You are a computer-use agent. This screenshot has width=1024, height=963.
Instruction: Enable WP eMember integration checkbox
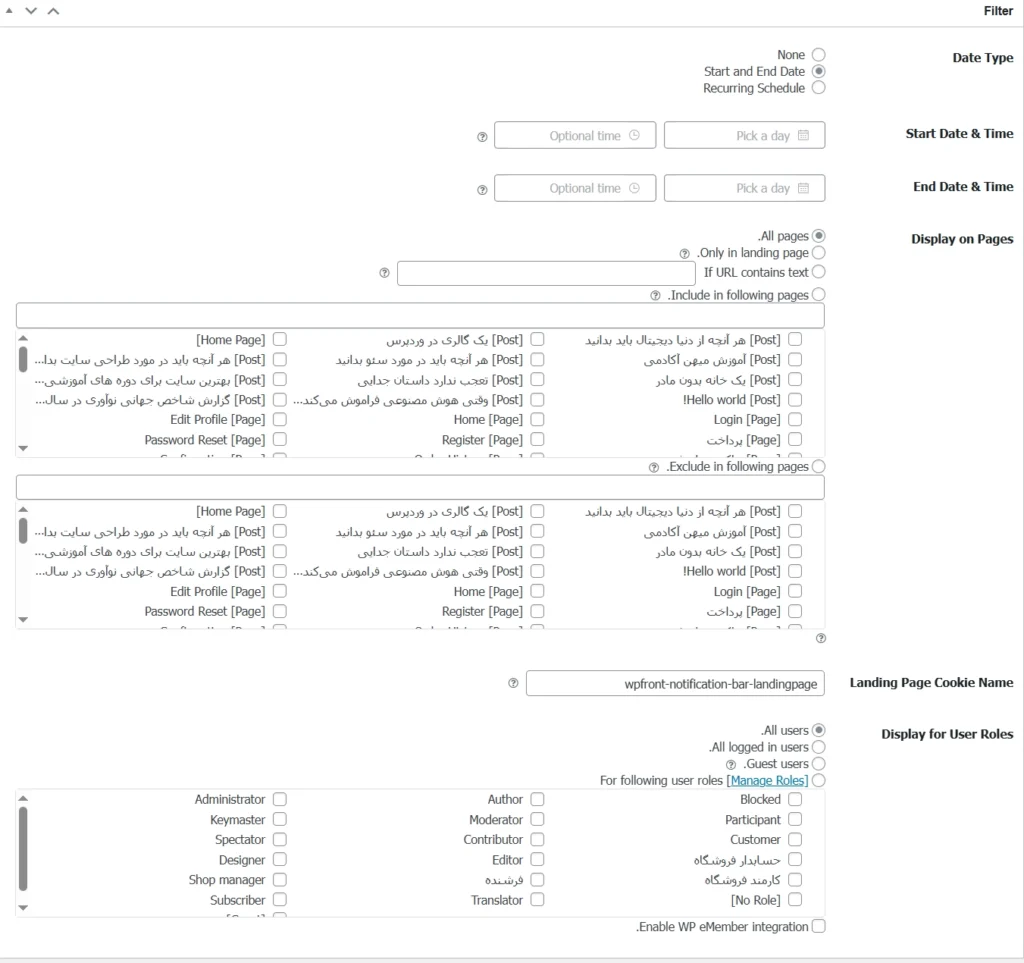(819, 927)
